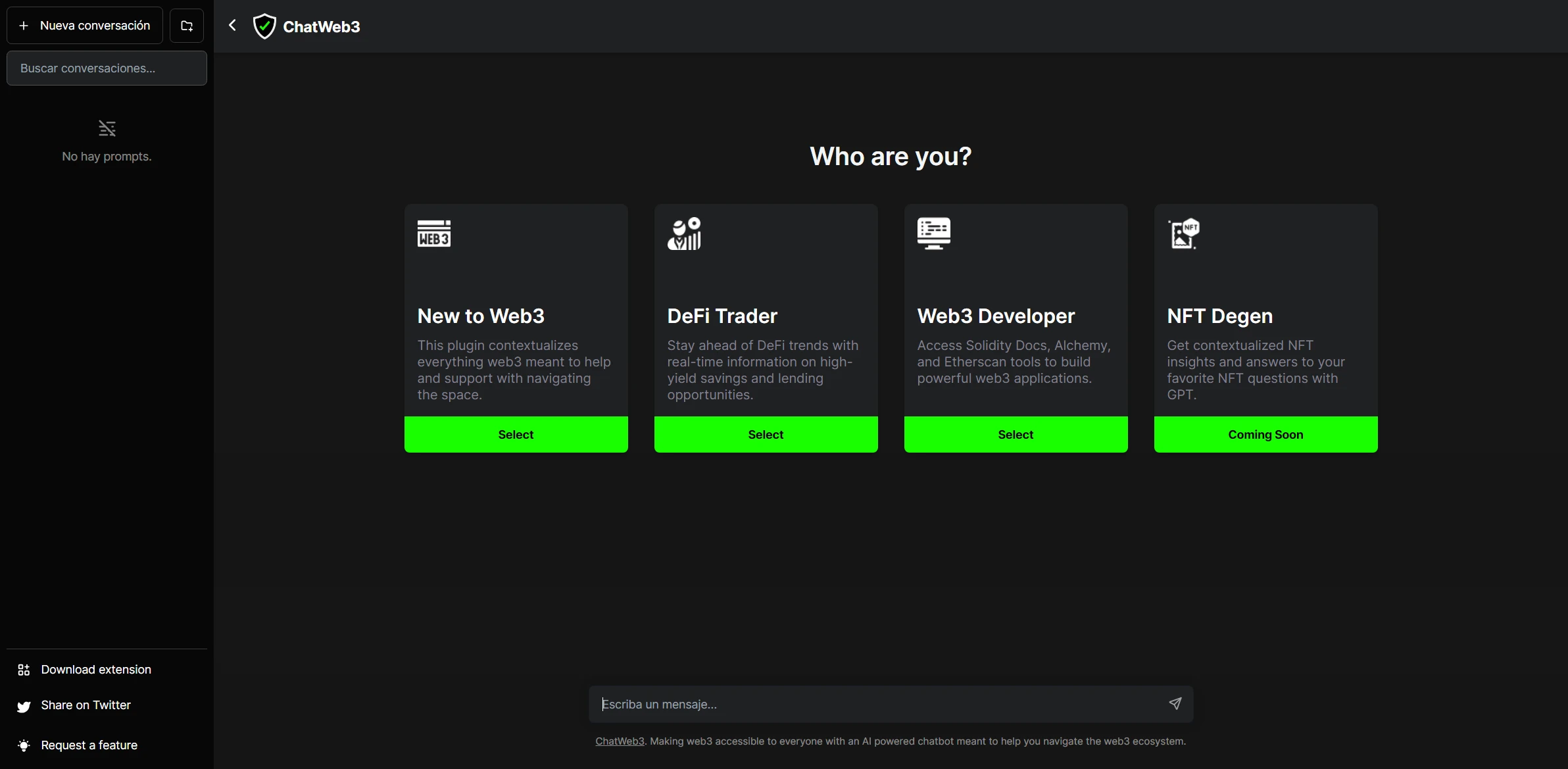Click the ChatWeb3 shield logo icon
The width and height of the screenshot is (1568, 769).
pyautogui.click(x=264, y=26)
